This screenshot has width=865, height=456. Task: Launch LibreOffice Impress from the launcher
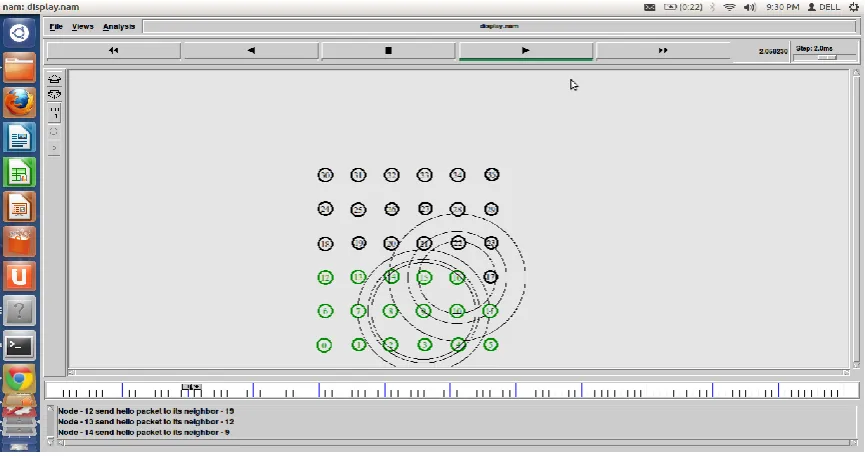tap(19, 207)
